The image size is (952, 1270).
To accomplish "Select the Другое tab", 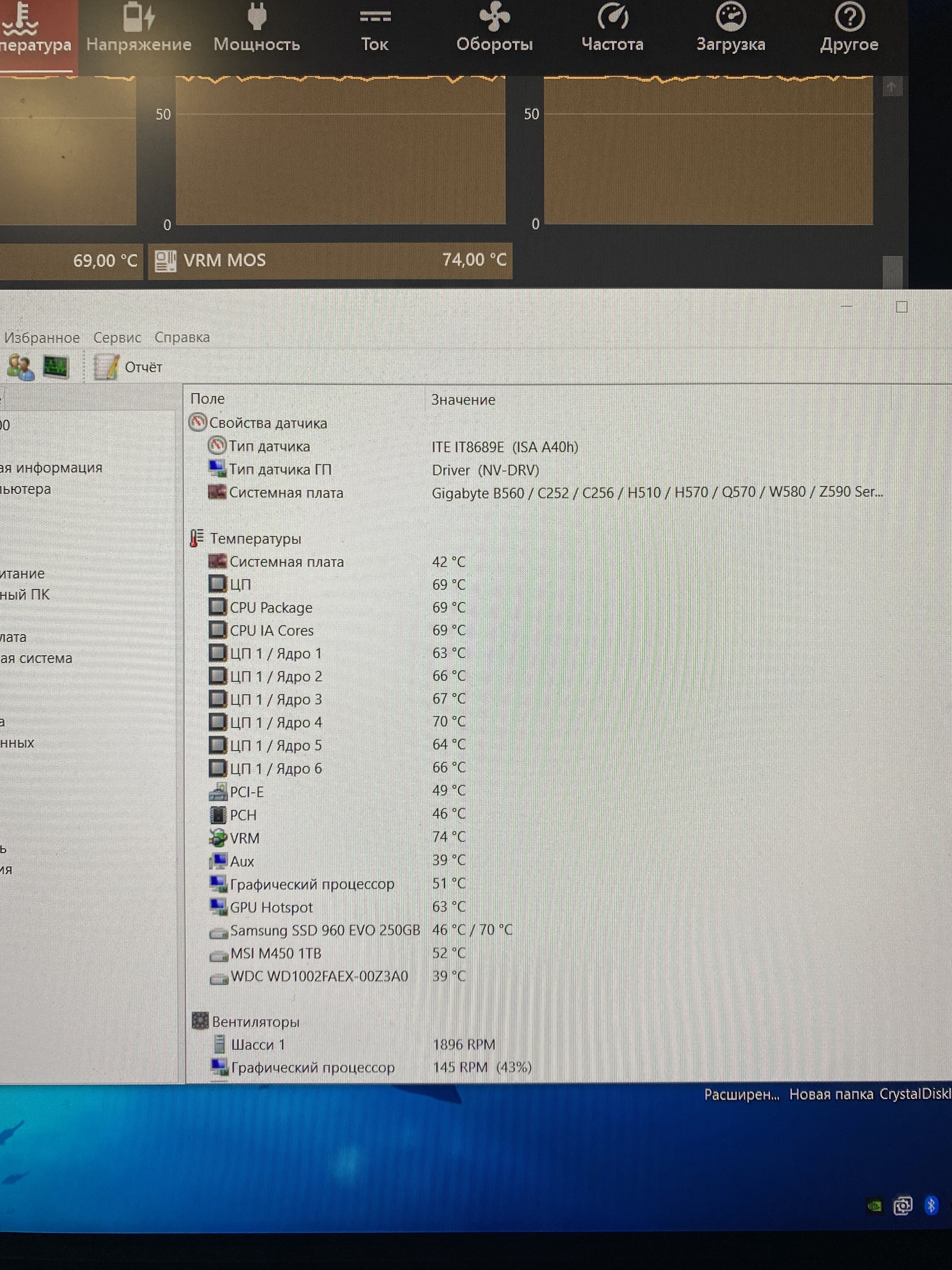I will [849, 29].
